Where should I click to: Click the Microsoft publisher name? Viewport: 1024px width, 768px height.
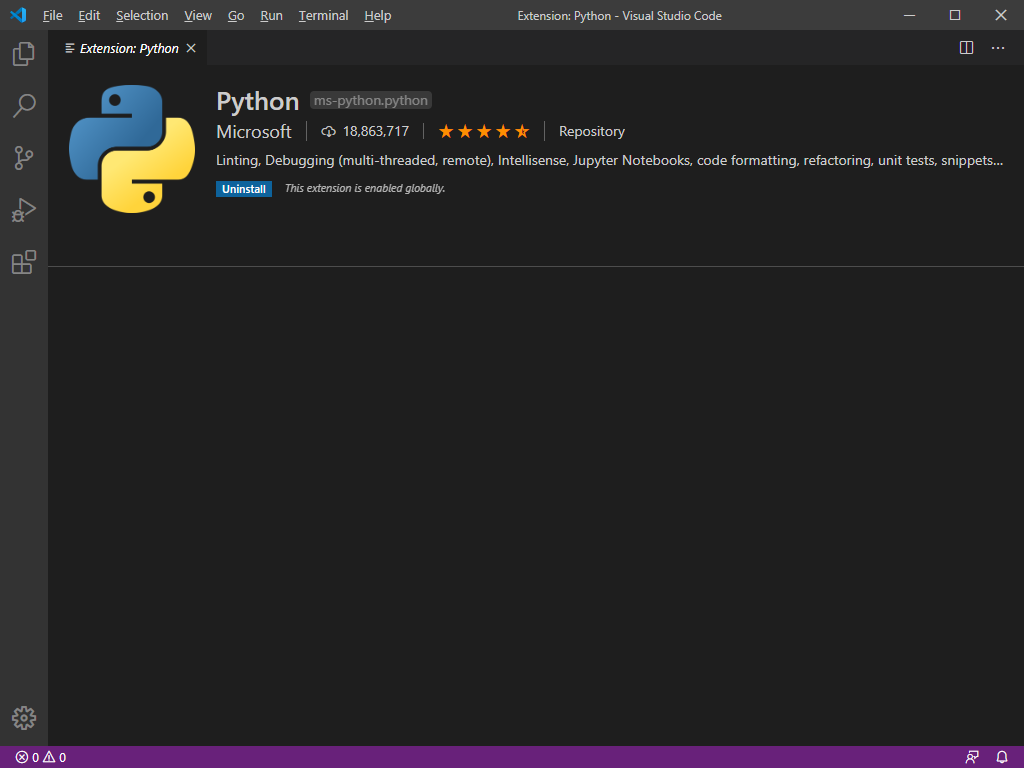[253, 132]
